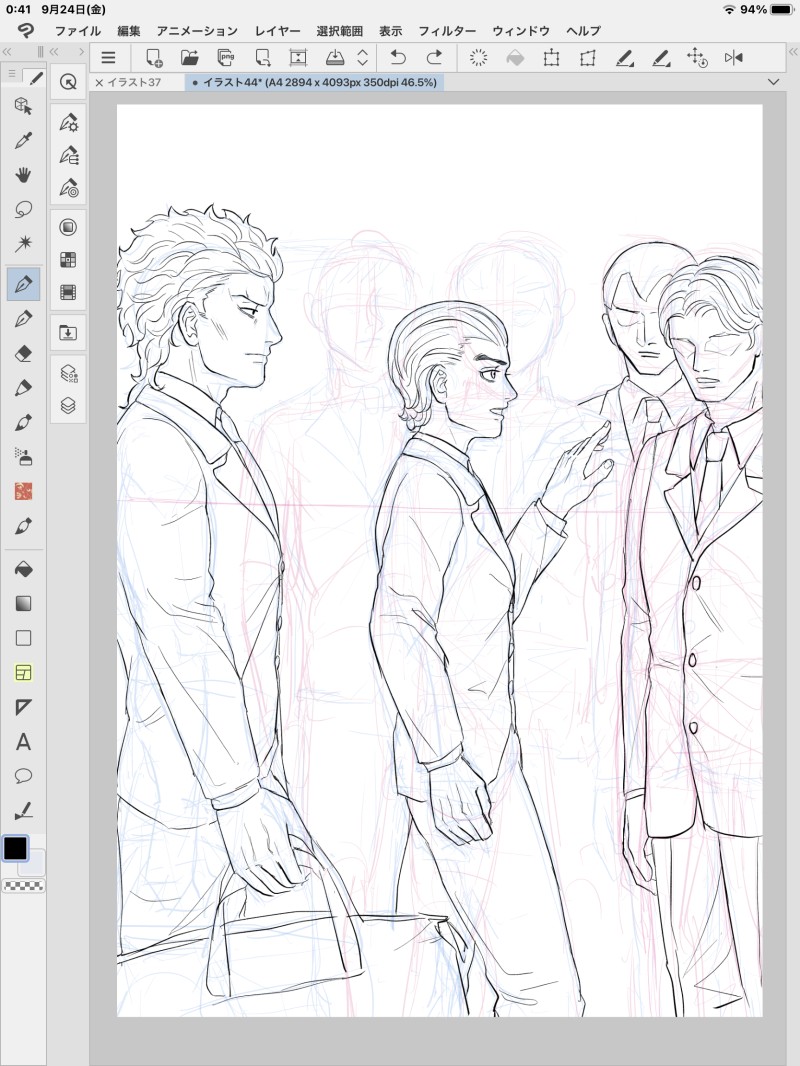The width and height of the screenshot is (800, 1066).
Task: Open the Brush size palette icon
Action: point(68,188)
